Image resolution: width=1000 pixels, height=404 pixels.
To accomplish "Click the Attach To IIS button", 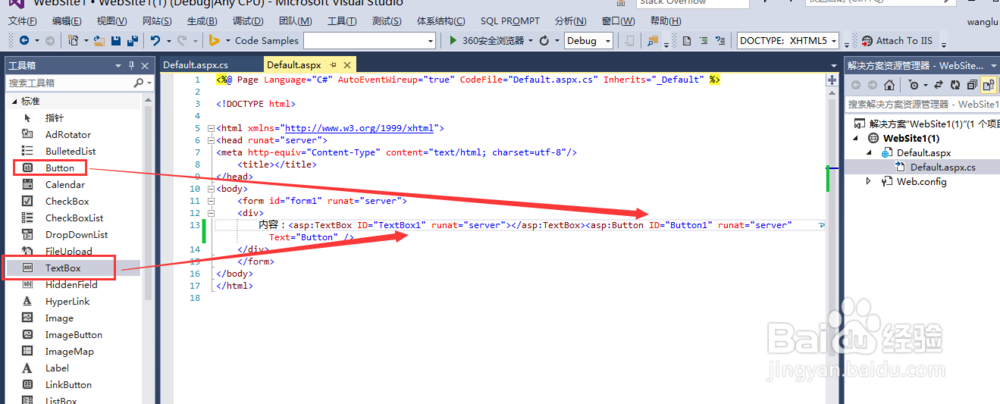I will point(897,40).
